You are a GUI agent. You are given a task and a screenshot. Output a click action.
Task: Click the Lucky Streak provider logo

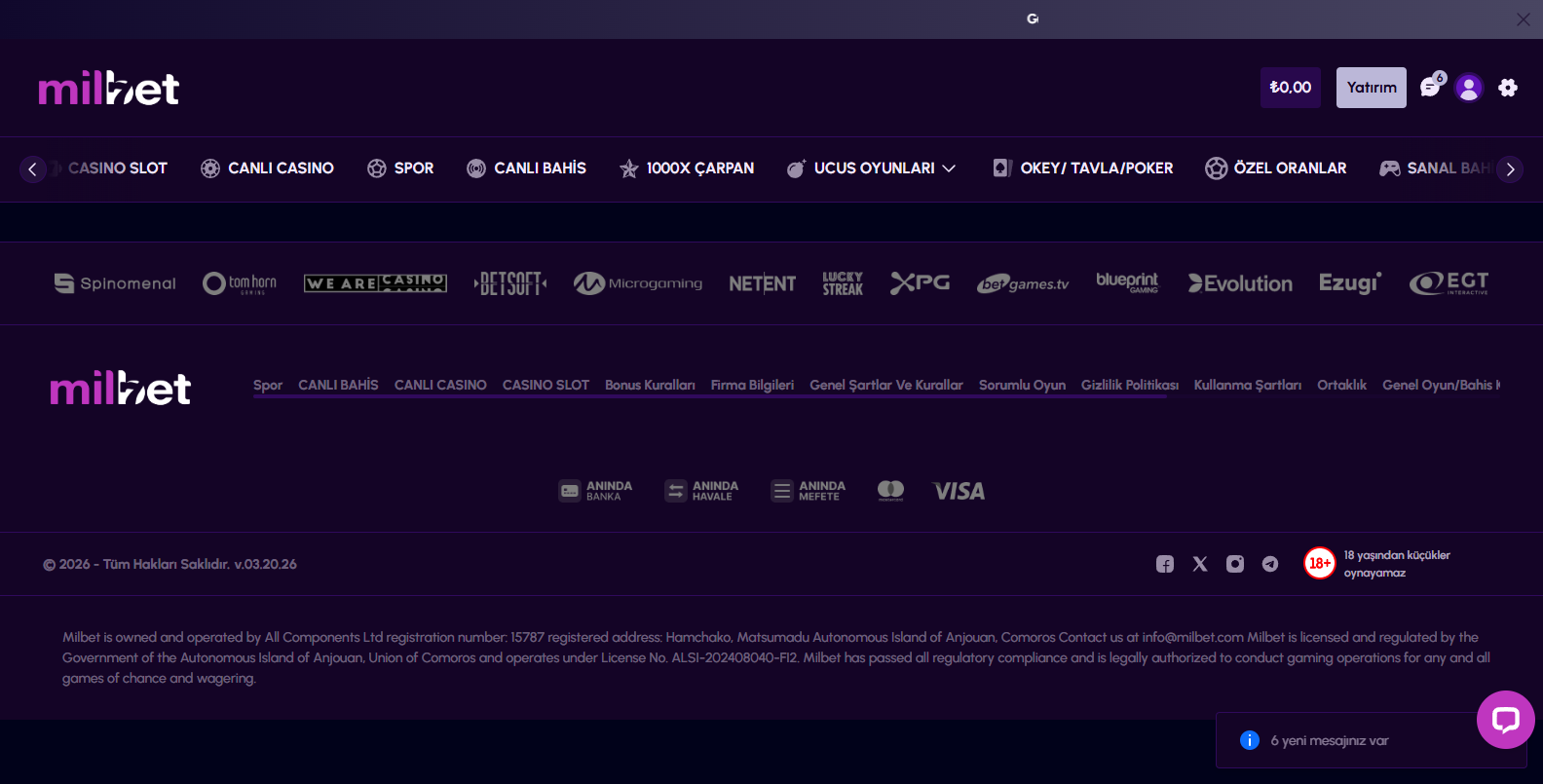[843, 283]
